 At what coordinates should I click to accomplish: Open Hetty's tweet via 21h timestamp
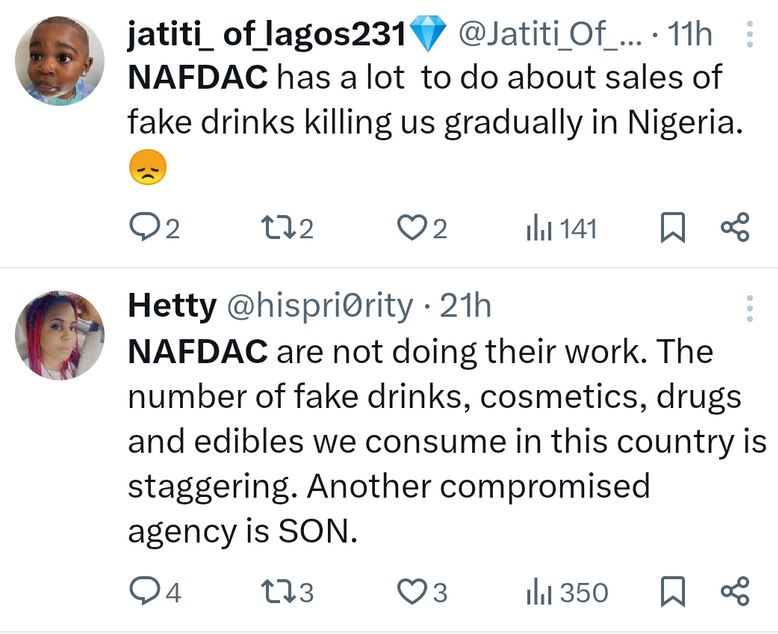click(x=466, y=306)
